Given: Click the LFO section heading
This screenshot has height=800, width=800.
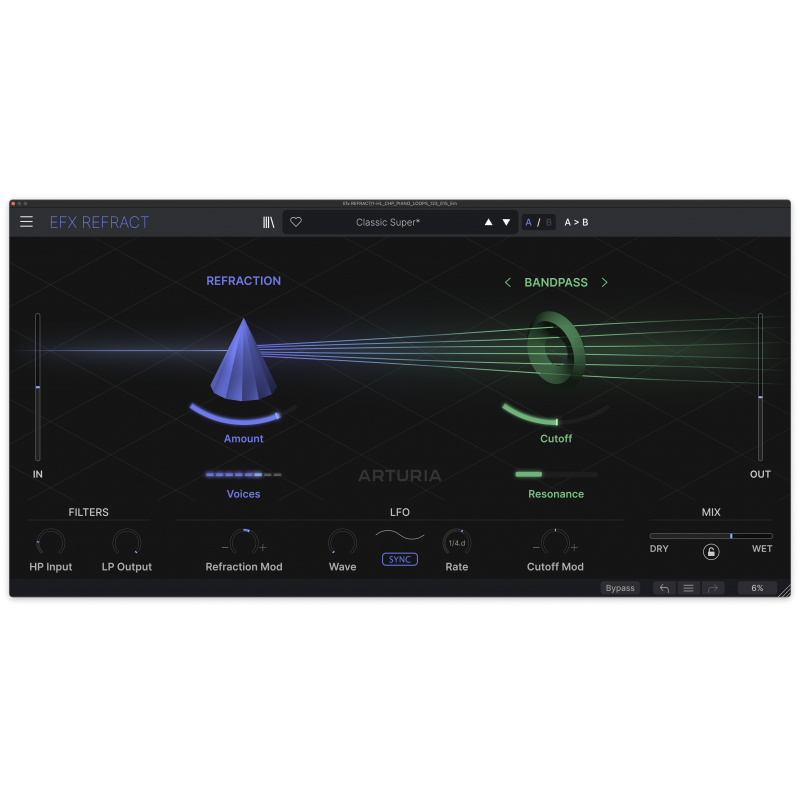Looking at the screenshot, I should click(x=399, y=512).
